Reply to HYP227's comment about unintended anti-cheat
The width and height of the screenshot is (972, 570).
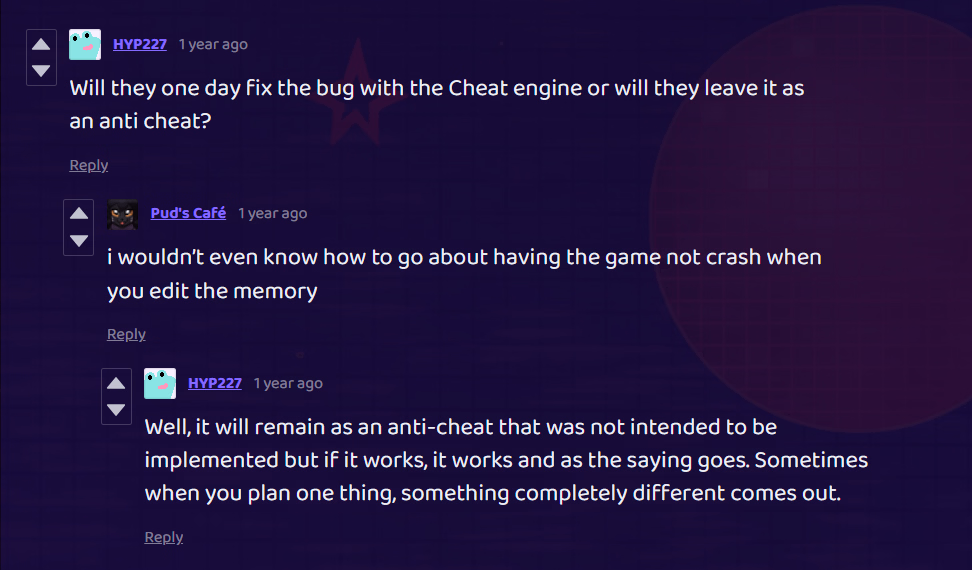tap(164, 537)
